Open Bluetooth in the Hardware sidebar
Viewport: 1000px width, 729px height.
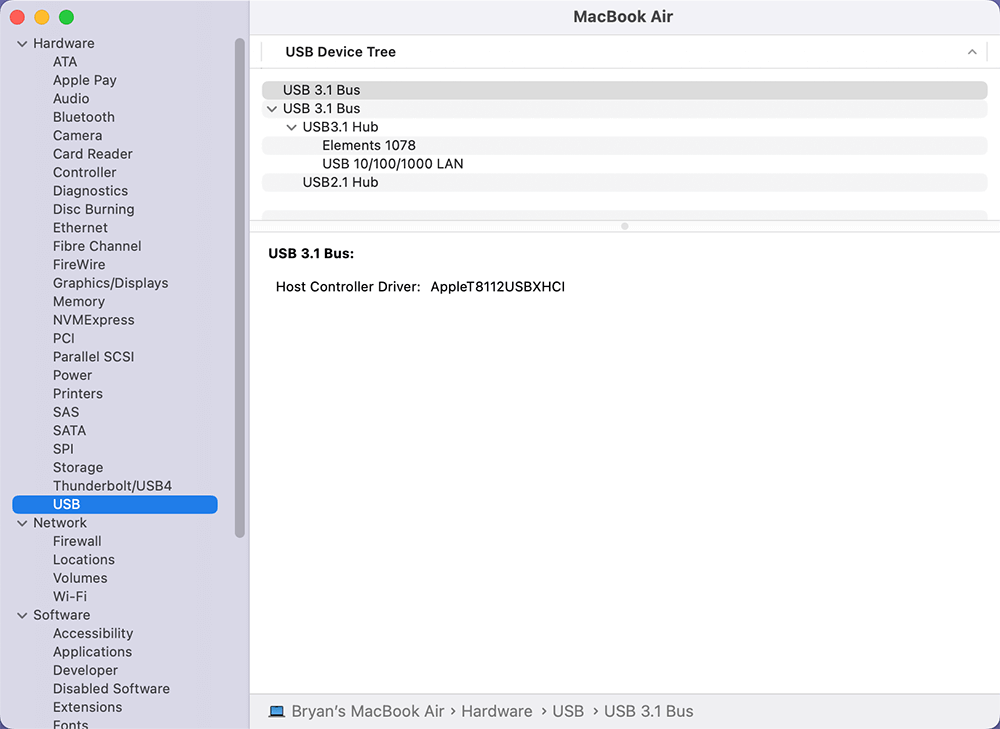click(83, 117)
